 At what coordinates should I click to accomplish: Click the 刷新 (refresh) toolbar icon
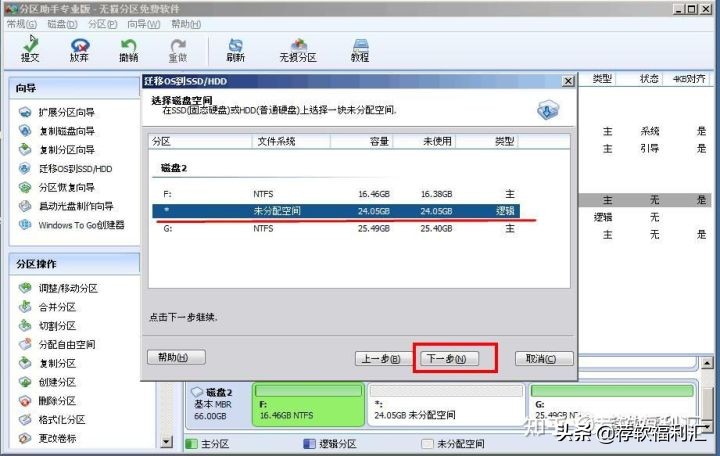point(236,50)
